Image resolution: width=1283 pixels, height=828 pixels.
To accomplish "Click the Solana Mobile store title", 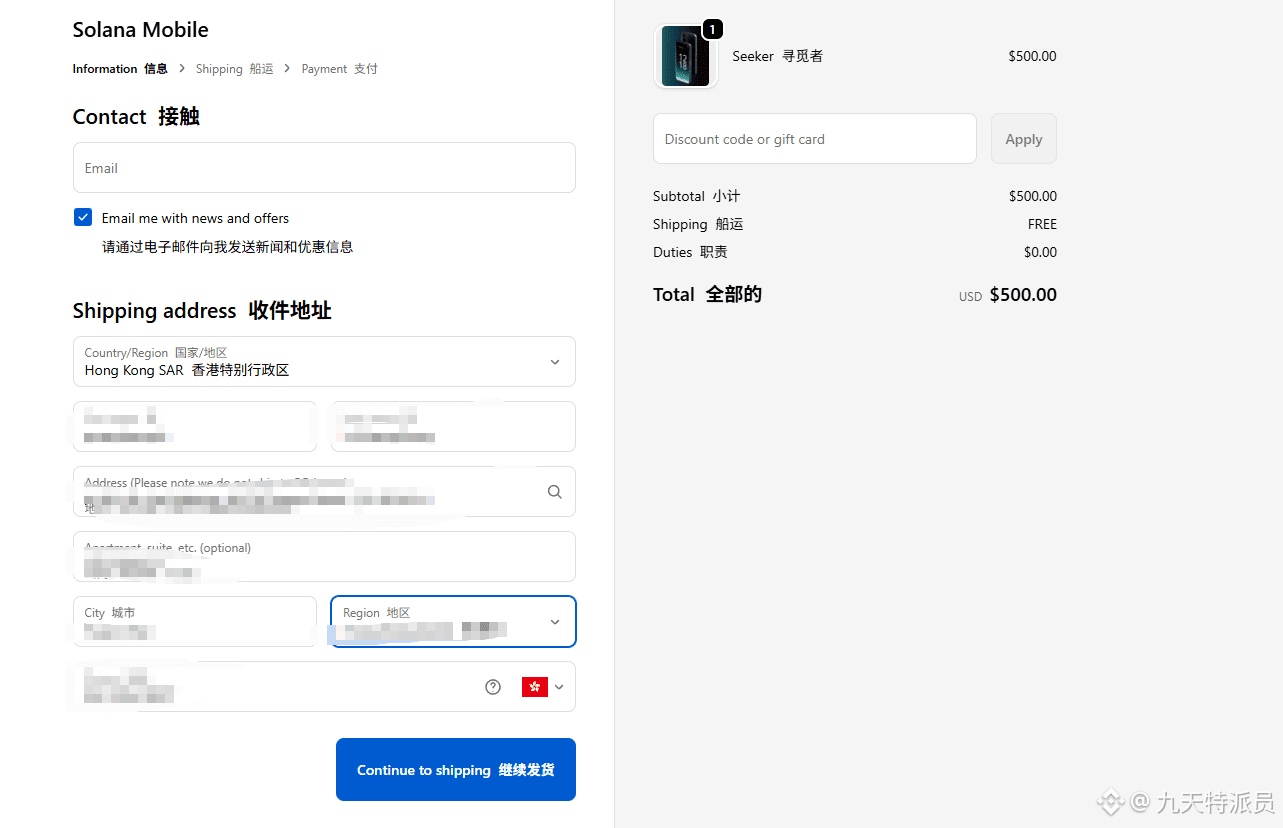I will click(x=141, y=30).
